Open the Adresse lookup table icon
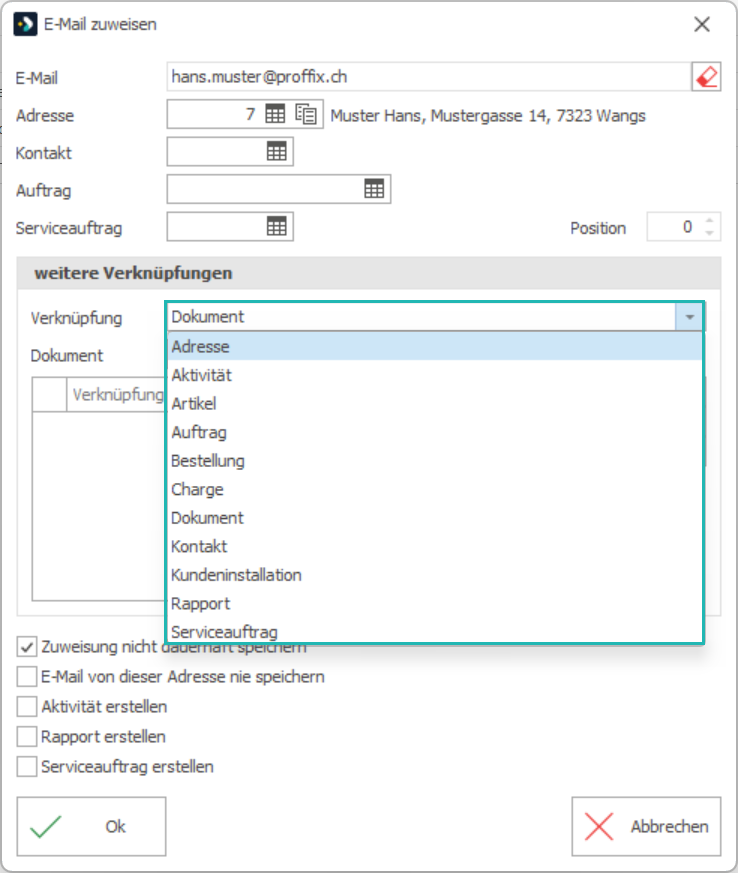Image resolution: width=738 pixels, height=873 pixels. [x=275, y=114]
